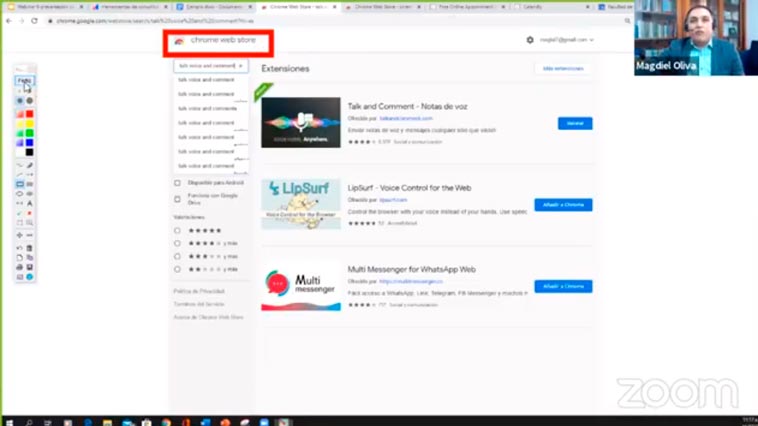This screenshot has height=426, width=758.
Task: Click the print icon in annotation toolbar
Action: pos(19,267)
